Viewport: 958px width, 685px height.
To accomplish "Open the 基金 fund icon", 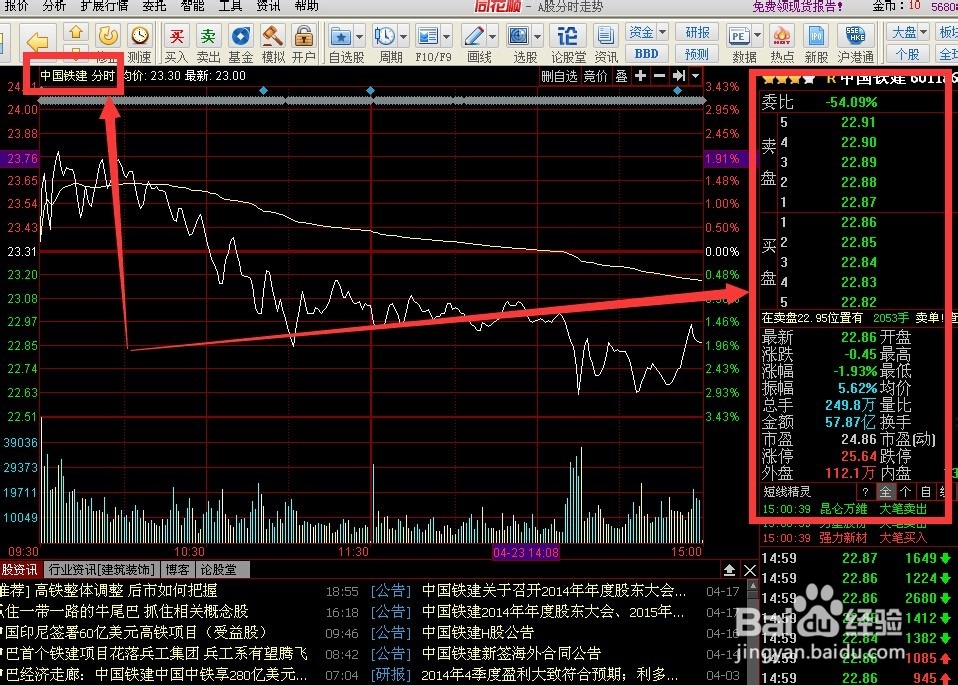I will coord(241,37).
